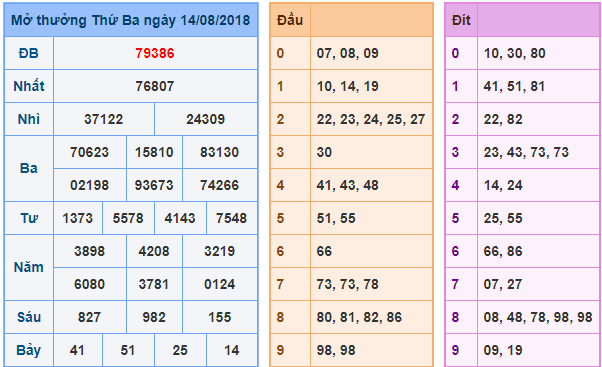Click Tư prize number 7548

click(231, 218)
